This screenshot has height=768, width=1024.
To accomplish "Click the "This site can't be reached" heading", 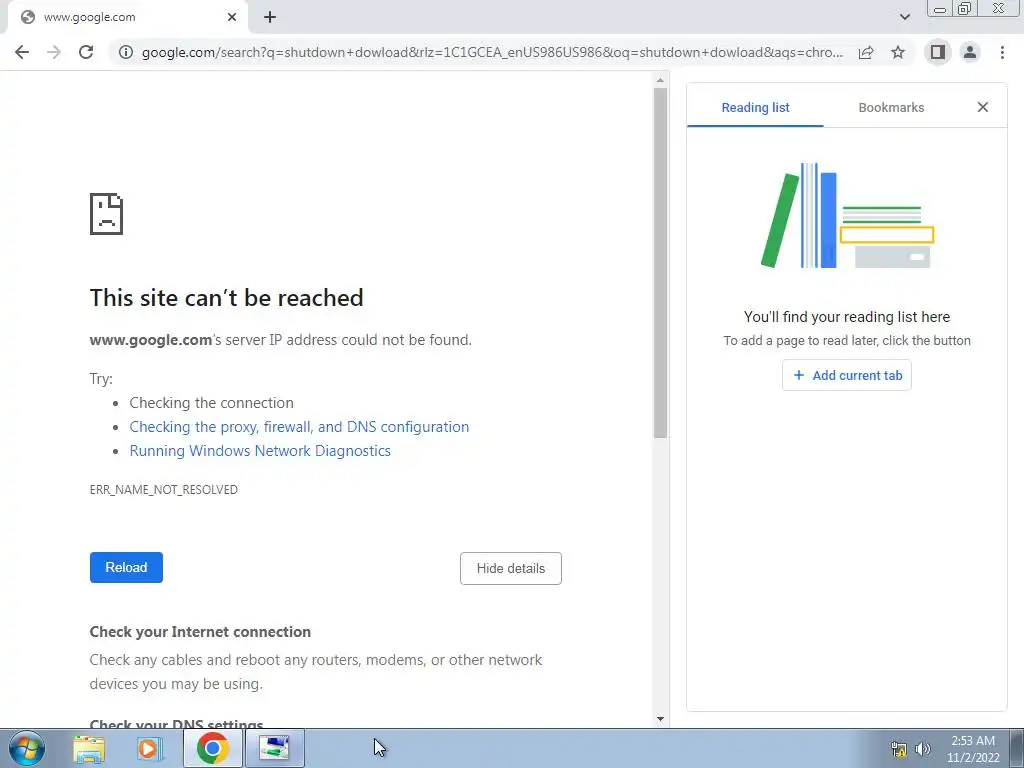I will tap(226, 298).
